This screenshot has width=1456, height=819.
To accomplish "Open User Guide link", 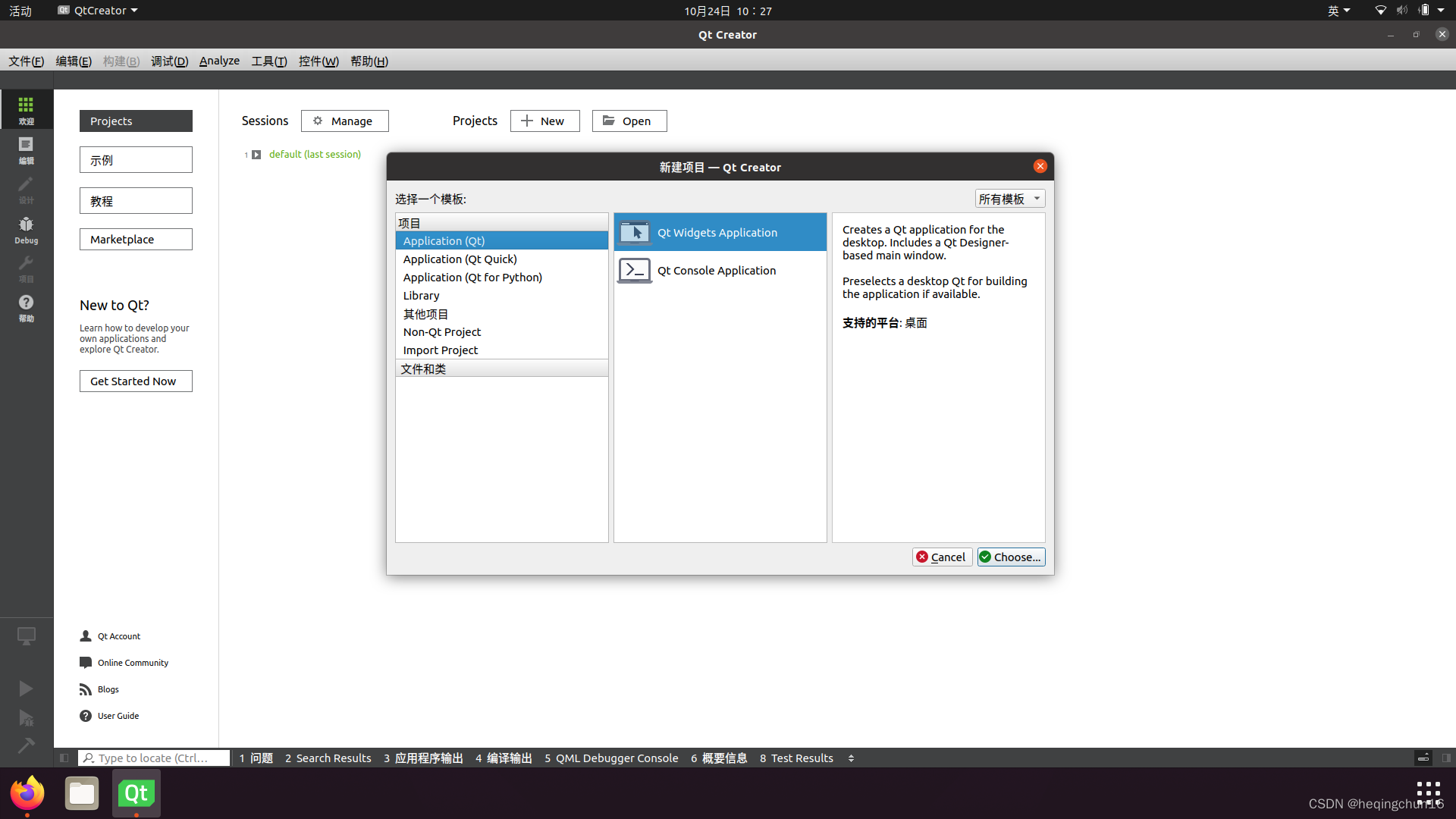I will tap(109, 716).
